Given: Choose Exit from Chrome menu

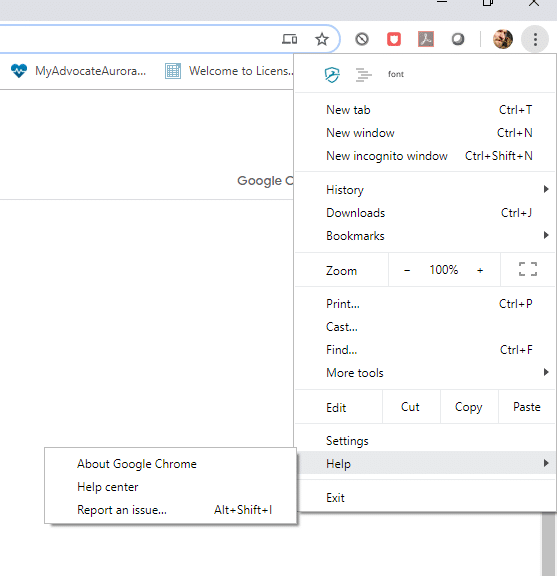Looking at the screenshot, I should point(425,498).
